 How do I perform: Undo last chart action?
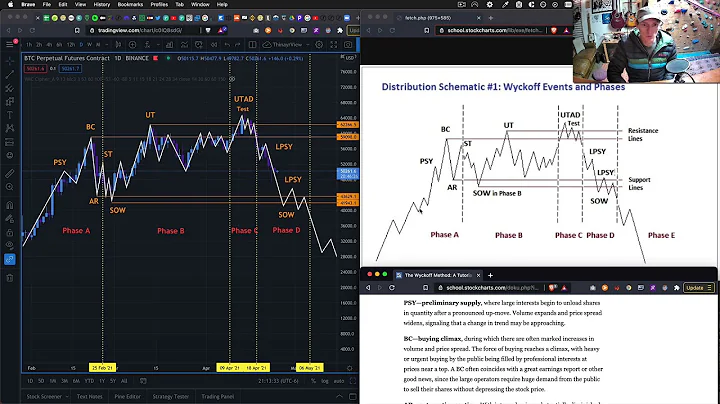click(227, 45)
